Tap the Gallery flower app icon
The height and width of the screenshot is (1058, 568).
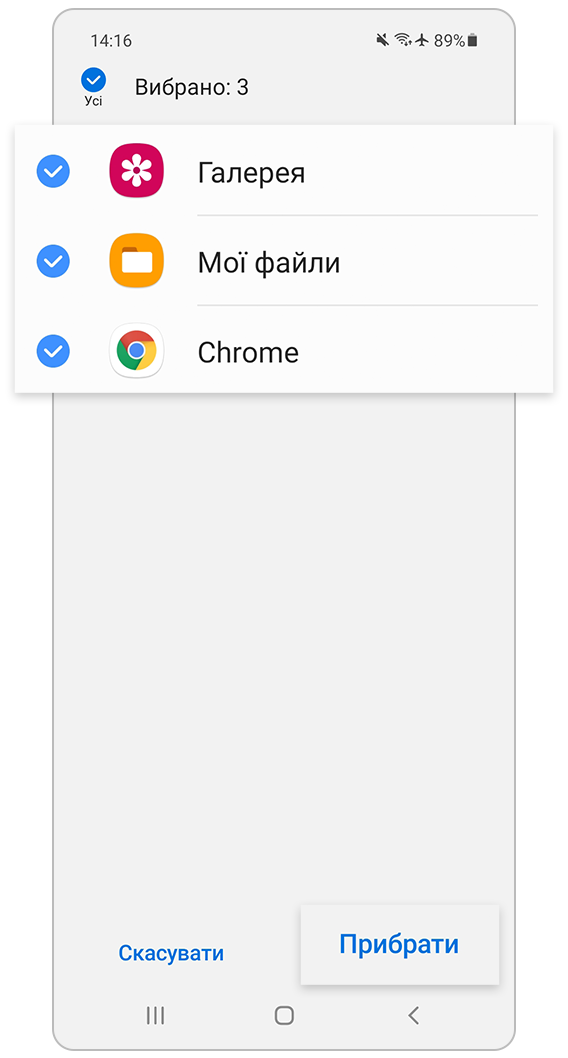pyautogui.click(x=136, y=171)
